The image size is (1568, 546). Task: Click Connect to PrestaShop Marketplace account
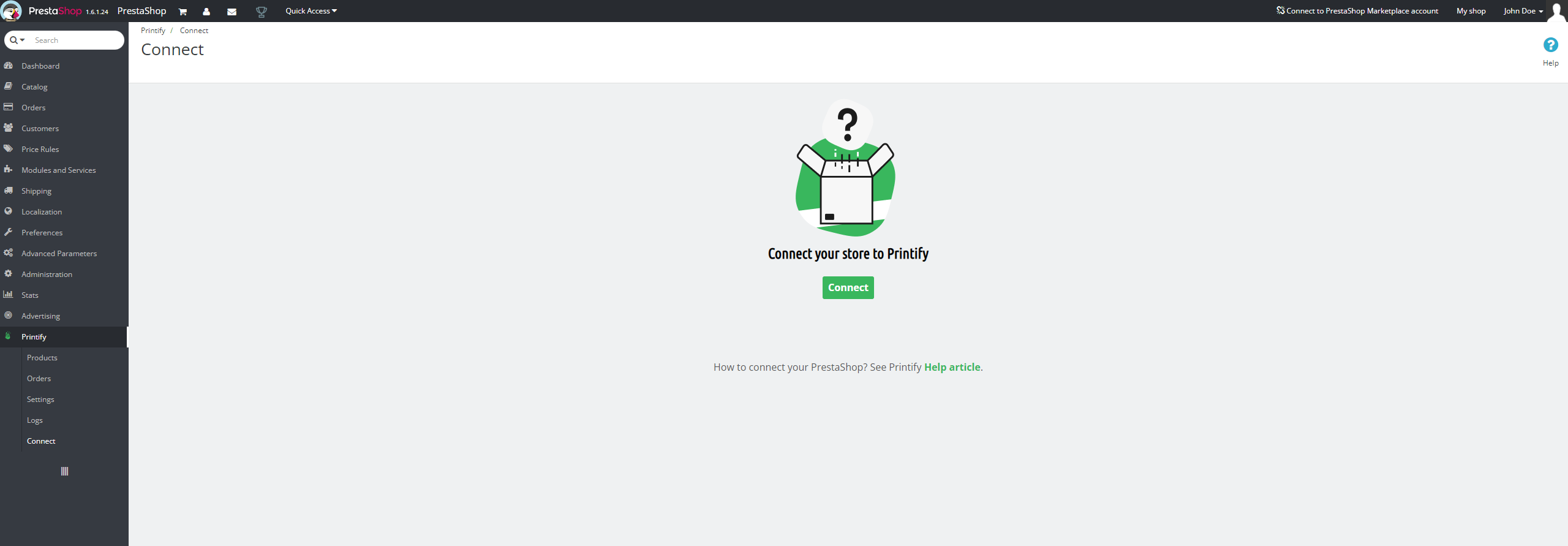(x=1357, y=11)
